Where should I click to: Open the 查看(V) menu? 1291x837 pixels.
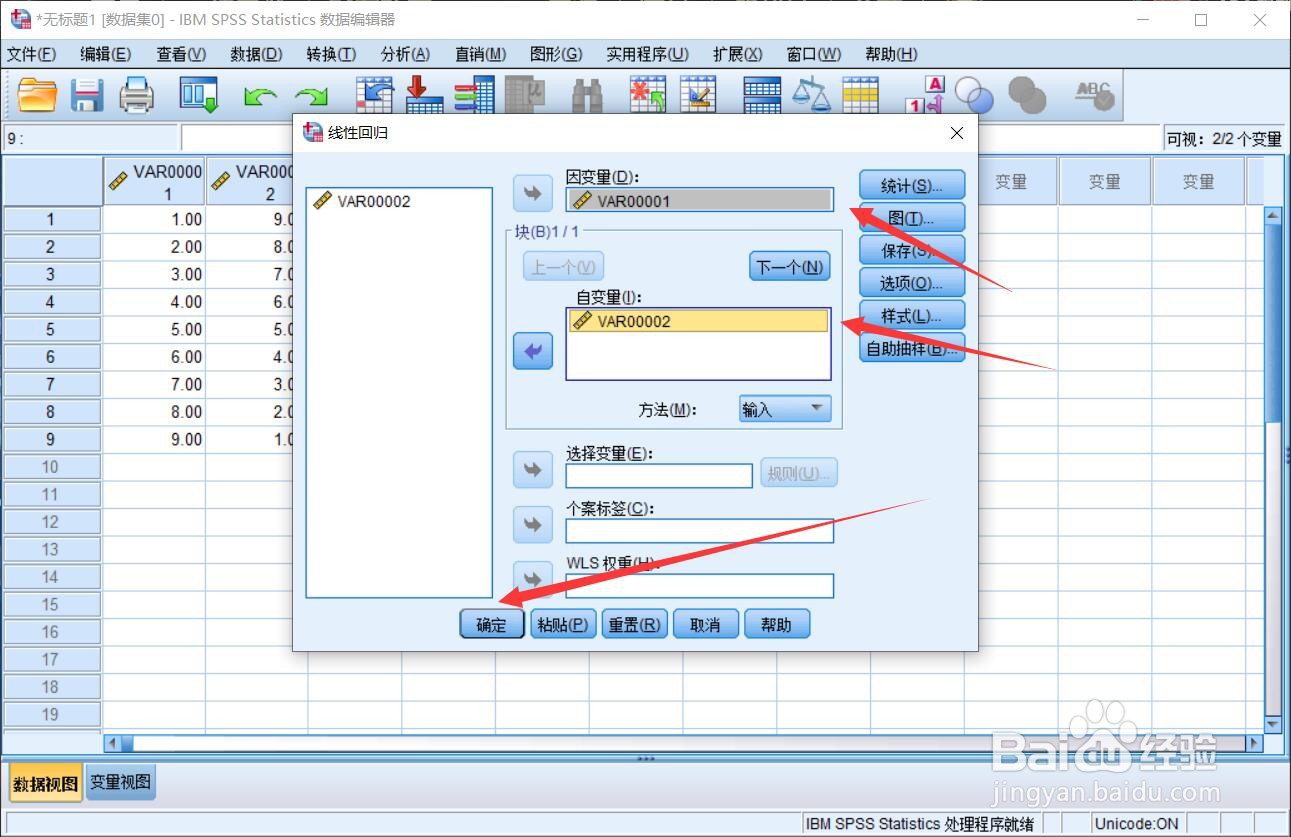(181, 54)
